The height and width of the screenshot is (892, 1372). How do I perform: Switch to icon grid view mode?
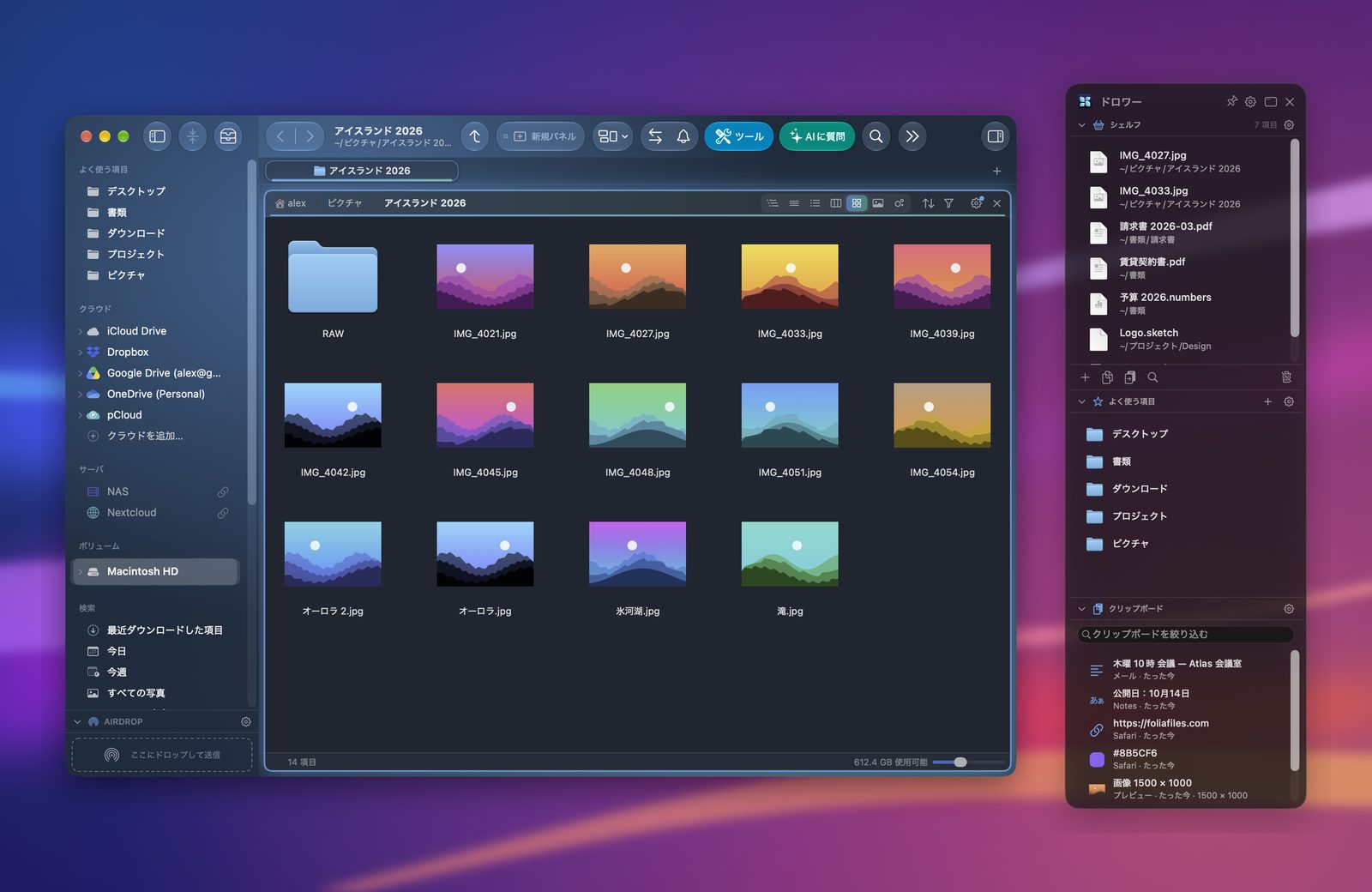coord(857,203)
